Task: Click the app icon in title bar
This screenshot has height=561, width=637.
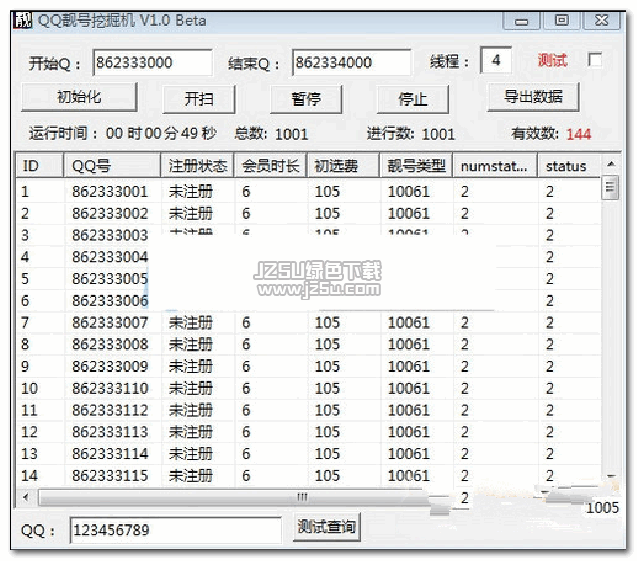Action: 23,20
